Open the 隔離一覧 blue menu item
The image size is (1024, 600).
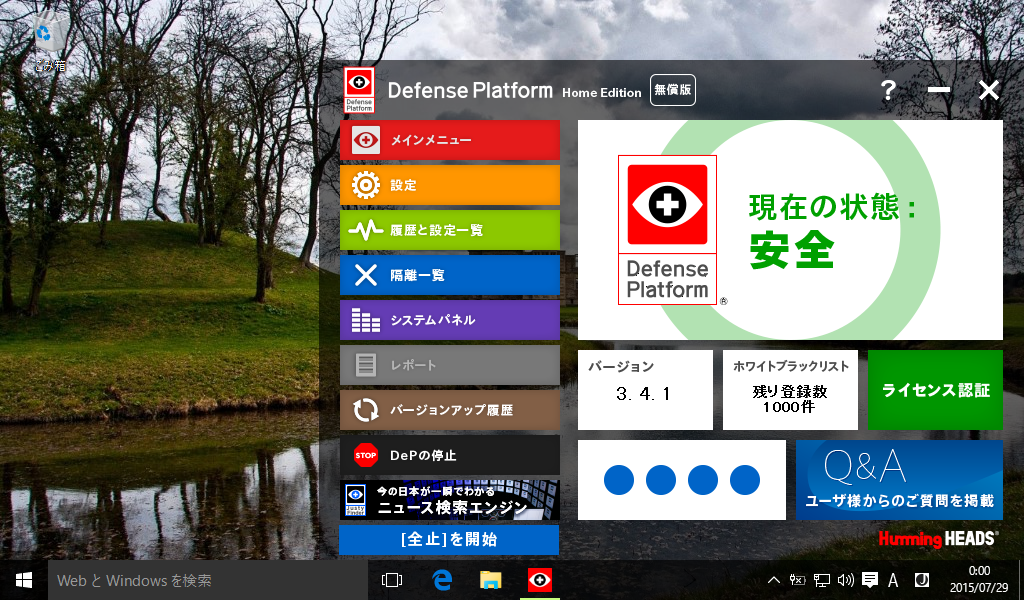(449, 275)
